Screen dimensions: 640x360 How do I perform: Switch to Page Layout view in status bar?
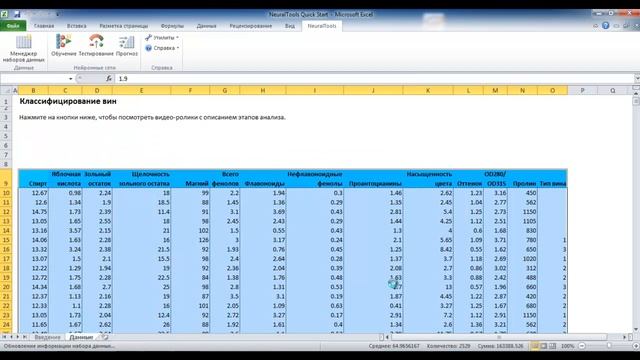(x=544, y=346)
